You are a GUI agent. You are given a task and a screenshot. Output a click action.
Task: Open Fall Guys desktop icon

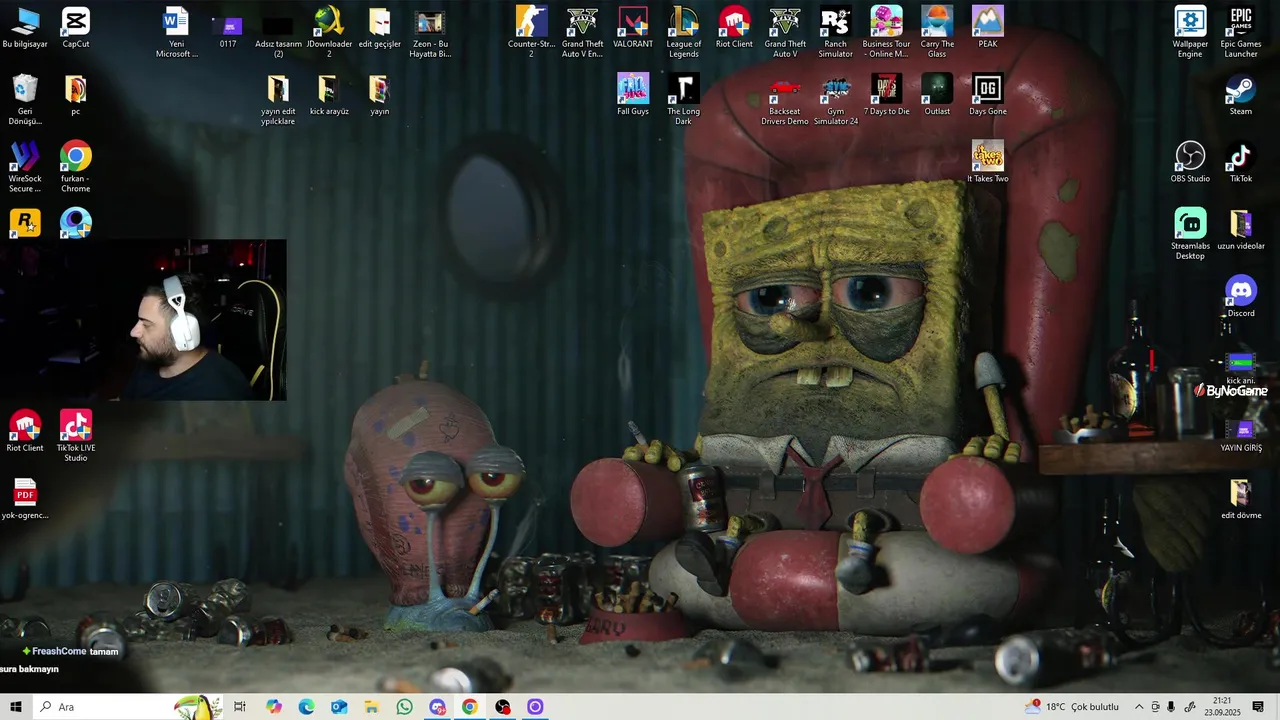click(x=633, y=95)
